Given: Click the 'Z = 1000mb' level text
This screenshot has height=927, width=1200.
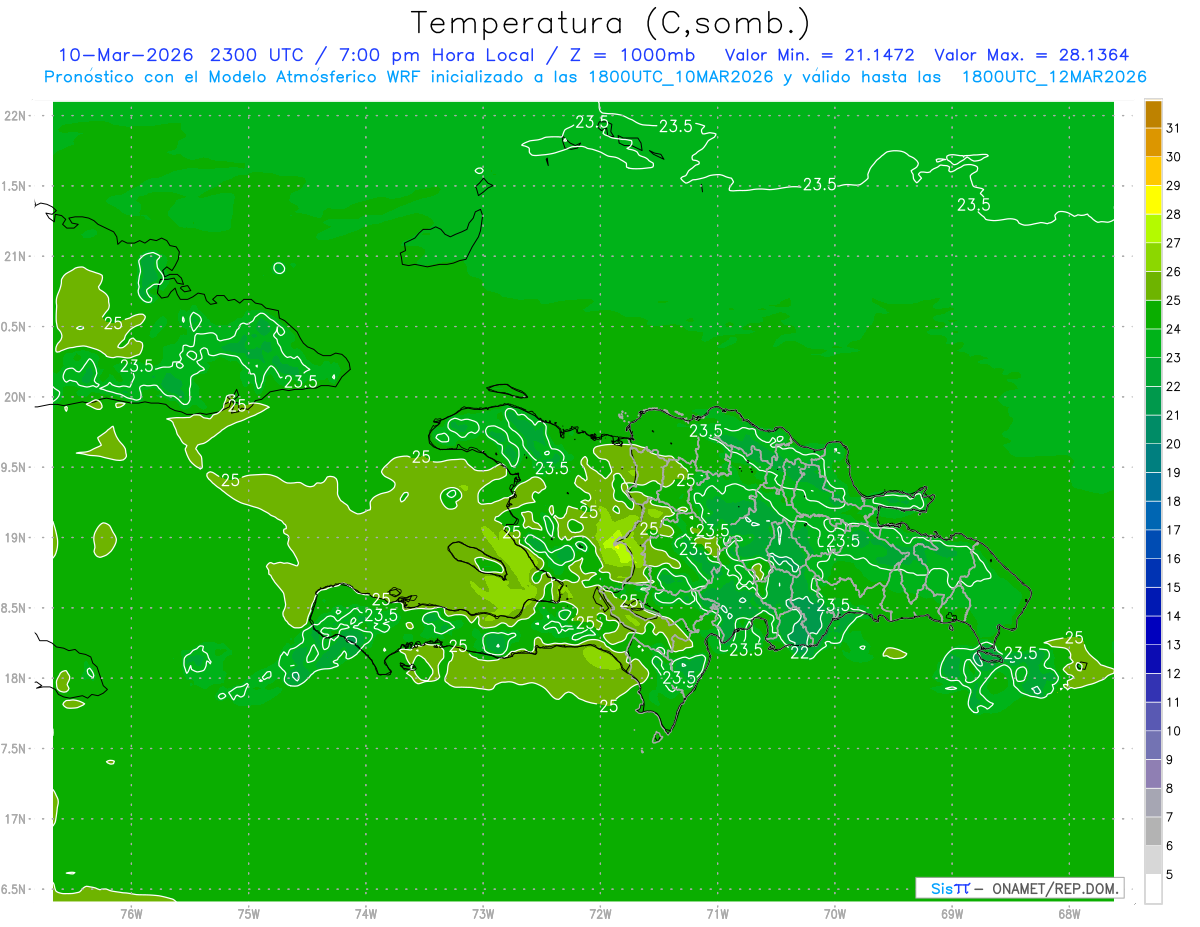Looking at the screenshot, I should (632, 55).
